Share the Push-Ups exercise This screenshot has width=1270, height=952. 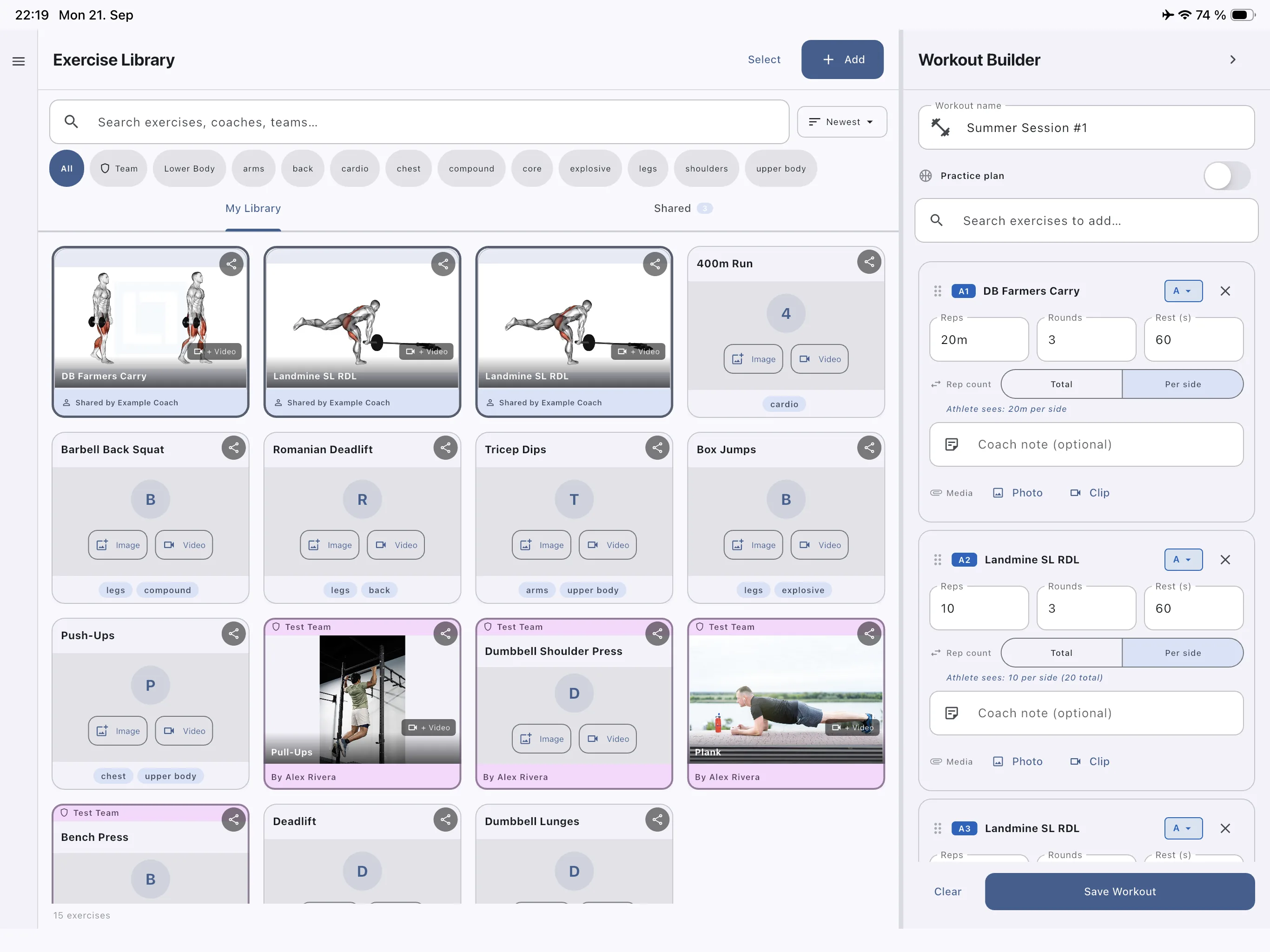coord(234,634)
